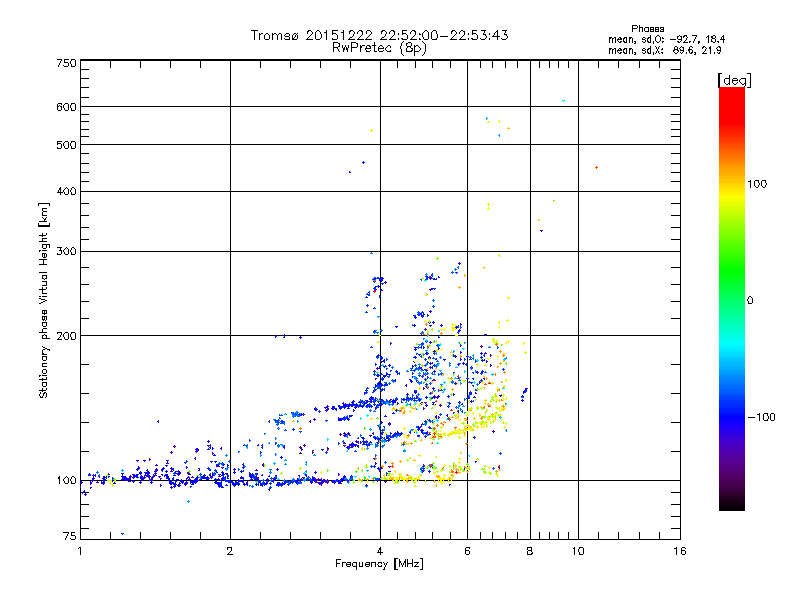Image resolution: width=800 pixels, height=600 pixels.
Task: Click the plot title 'Tromsø 20151222 22:52:00-22:53:43'
Action: tap(379, 35)
